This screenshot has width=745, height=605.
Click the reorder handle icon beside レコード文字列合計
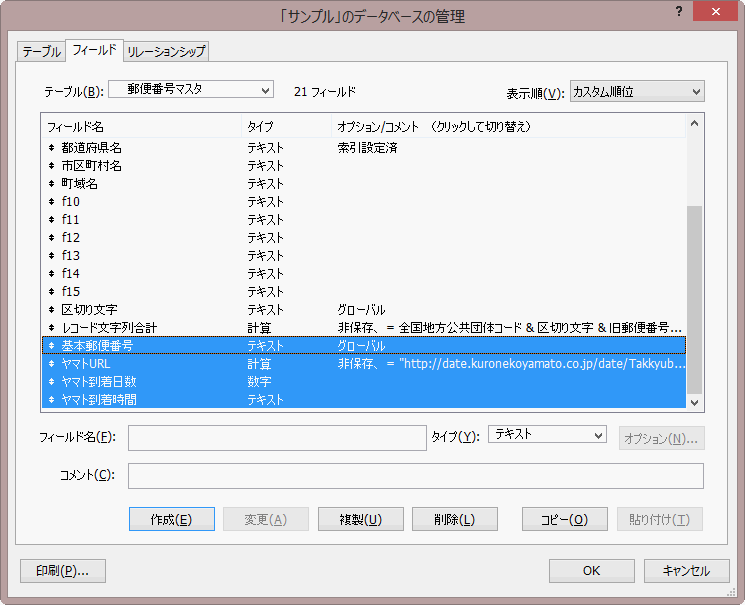point(51,327)
